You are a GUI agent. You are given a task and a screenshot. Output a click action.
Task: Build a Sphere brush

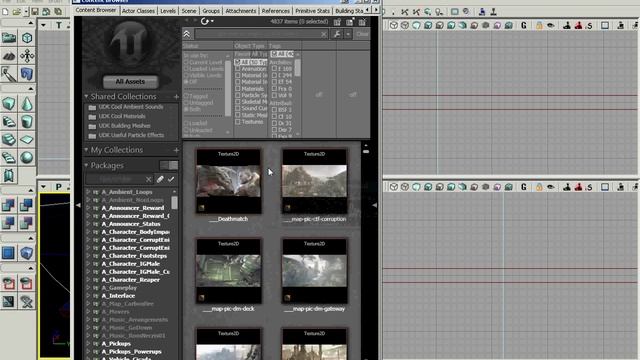point(27,158)
